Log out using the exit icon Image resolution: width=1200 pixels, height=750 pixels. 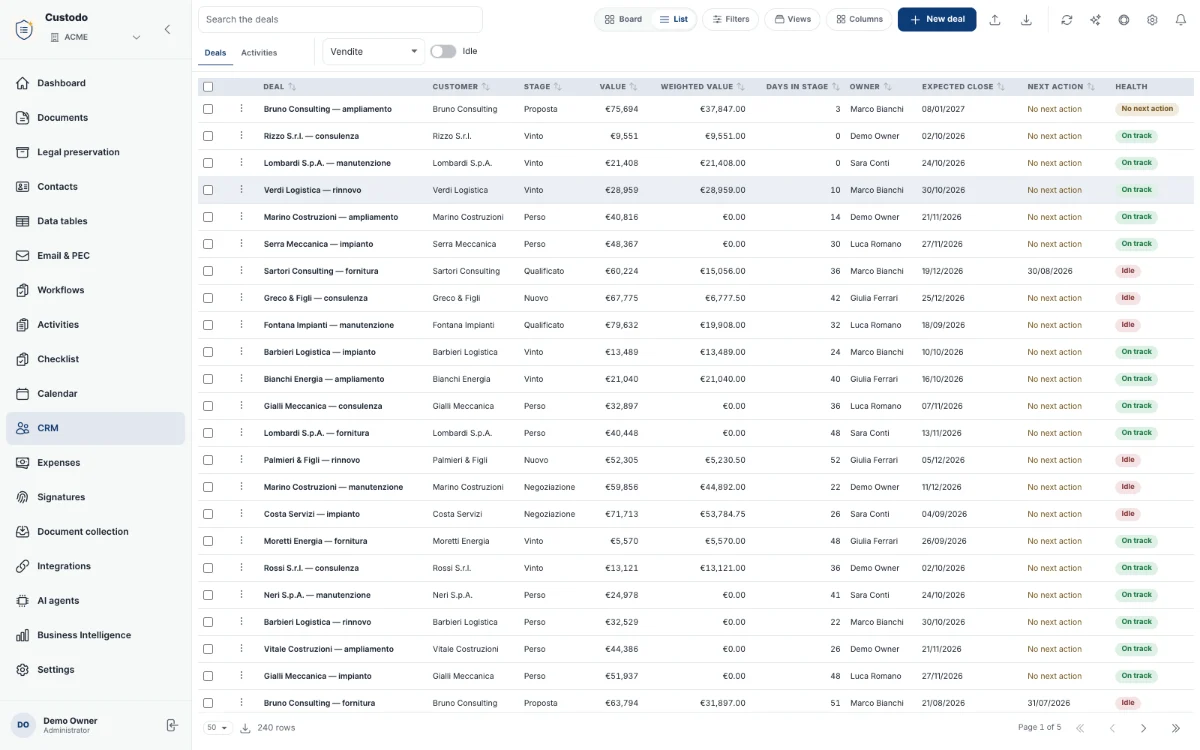pyautogui.click(x=172, y=725)
